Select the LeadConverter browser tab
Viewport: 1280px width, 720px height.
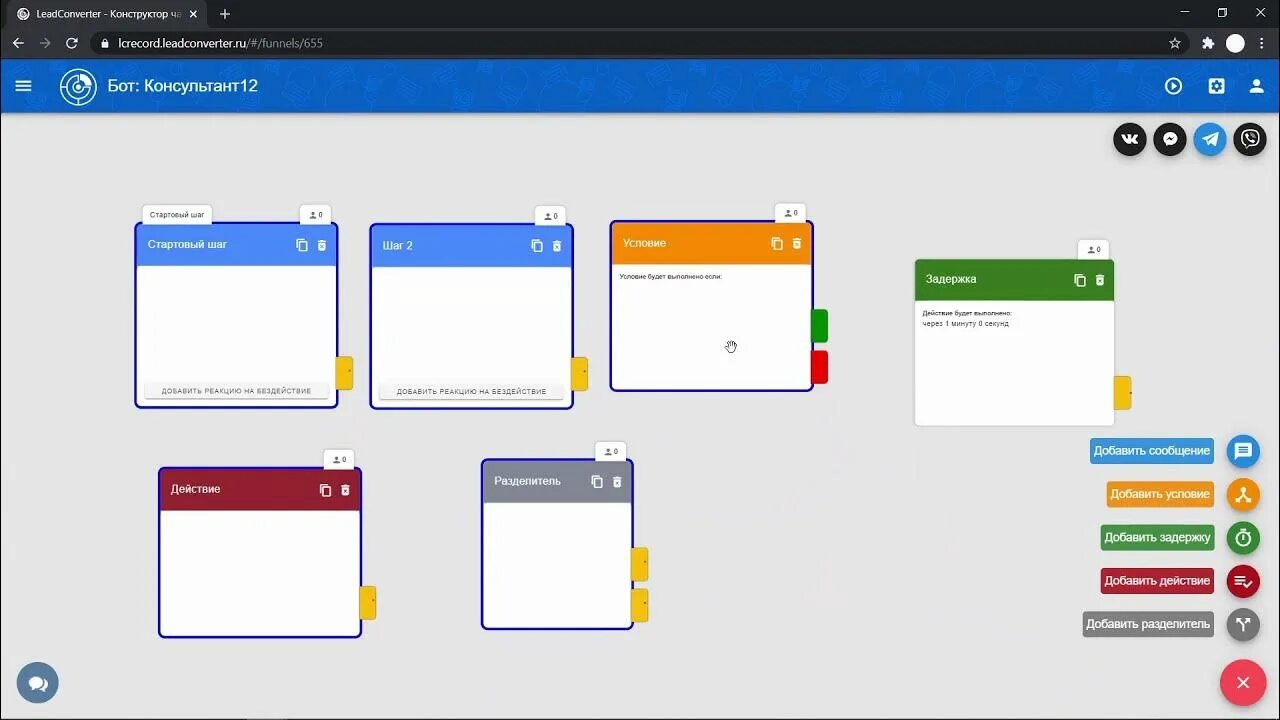click(x=106, y=14)
